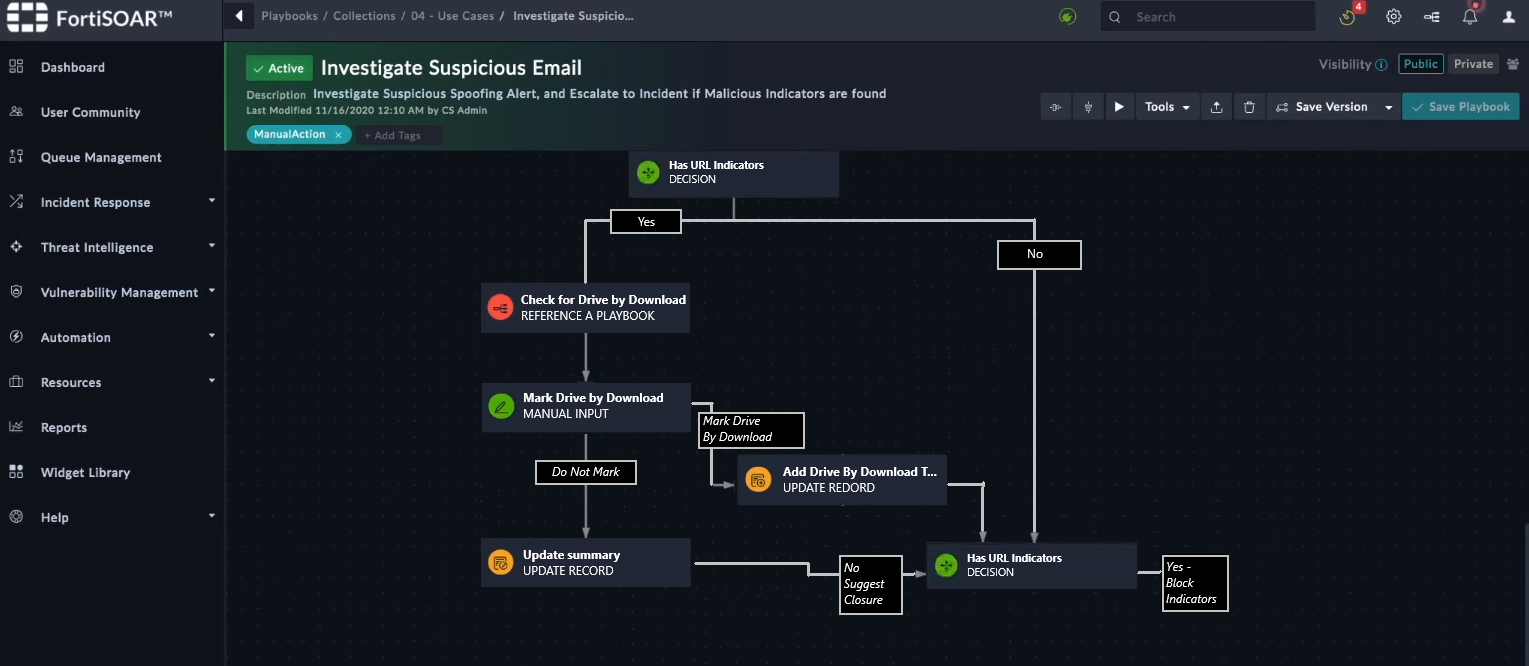Click the back arrow before Playbooks breadcrumb
The height and width of the screenshot is (666, 1529).
238,16
